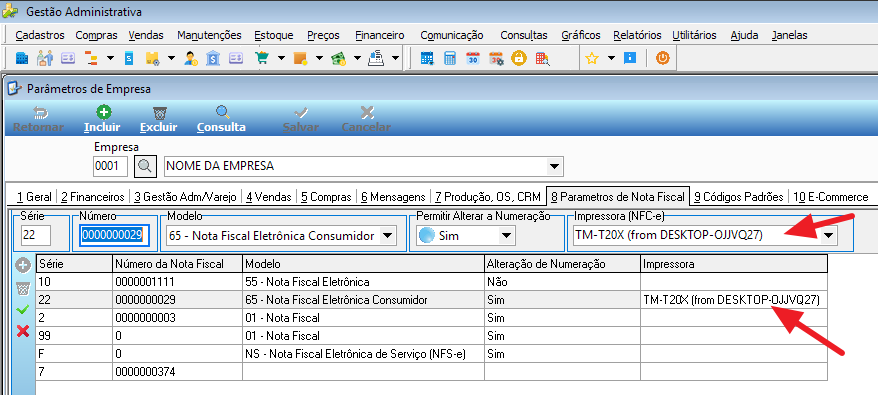Click the magnifier button next to Empresa code
The image size is (878, 395).
(x=144, y=166)
